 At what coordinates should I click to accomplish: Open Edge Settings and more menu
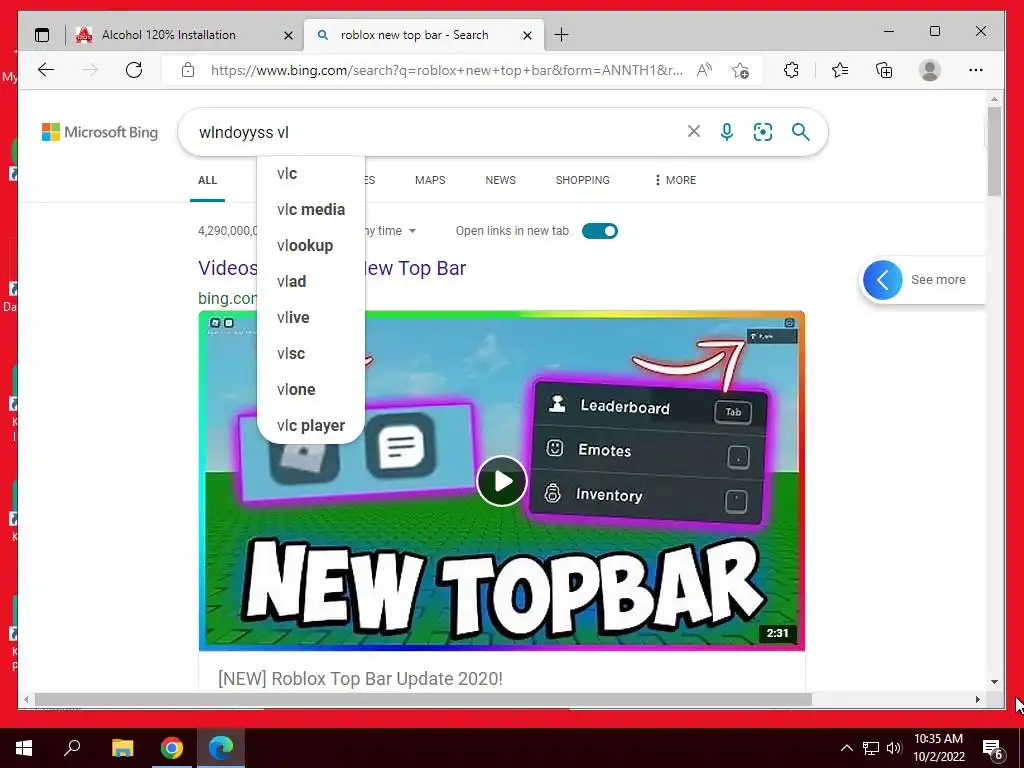(x=976, y=70)
